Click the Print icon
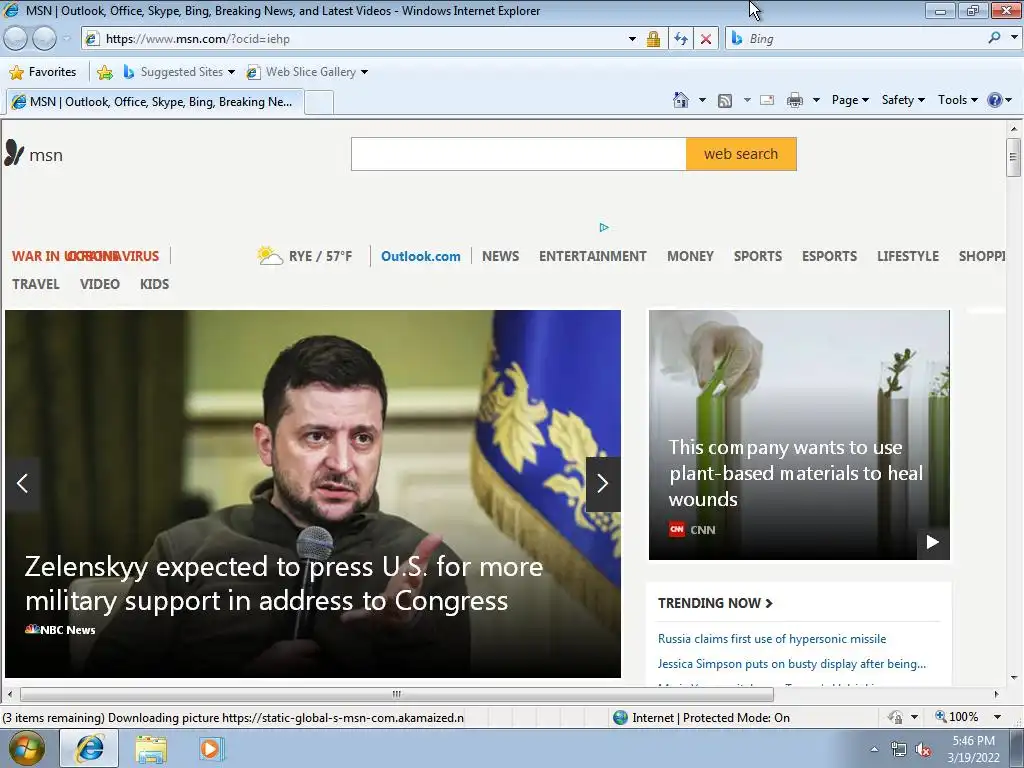The height and width of the screenshot is (768, 1024). (795, 100)
